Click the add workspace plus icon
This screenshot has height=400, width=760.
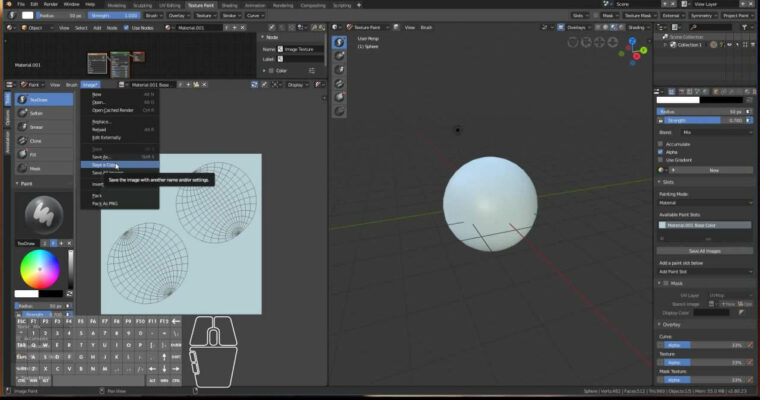coord(359,5)
